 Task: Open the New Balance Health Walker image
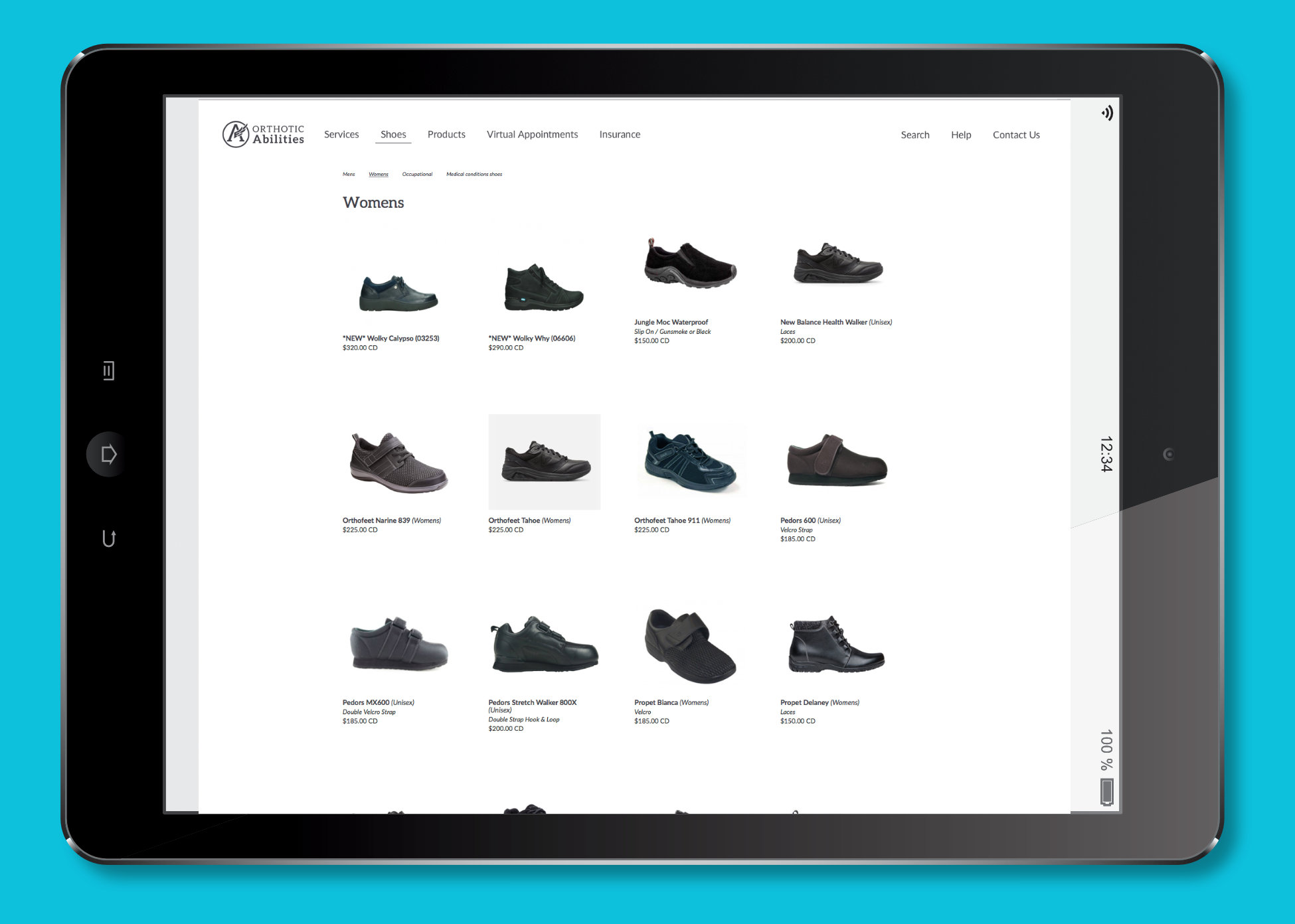(x=838, y=264)
